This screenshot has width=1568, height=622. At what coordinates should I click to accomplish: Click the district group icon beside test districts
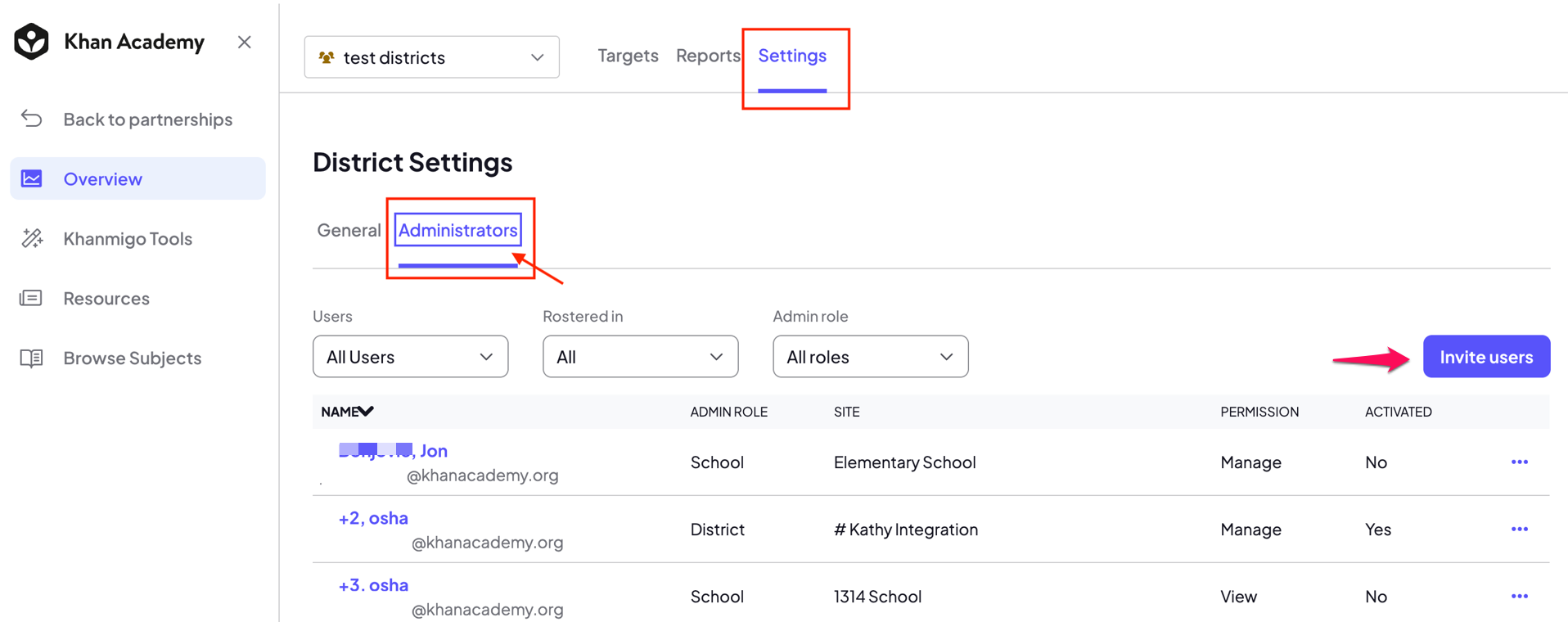327,57
